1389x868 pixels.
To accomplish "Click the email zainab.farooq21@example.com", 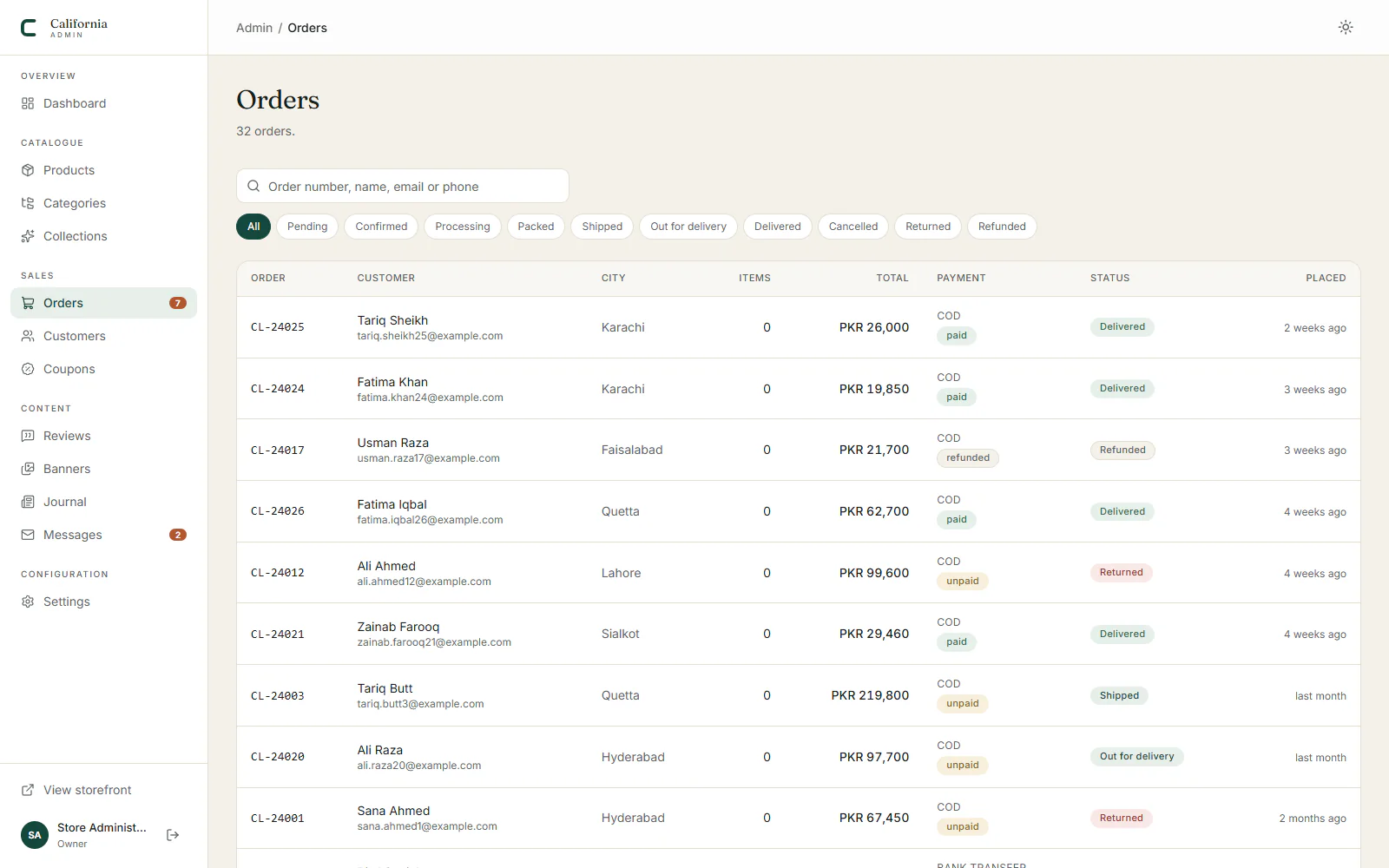I will 434,642.
